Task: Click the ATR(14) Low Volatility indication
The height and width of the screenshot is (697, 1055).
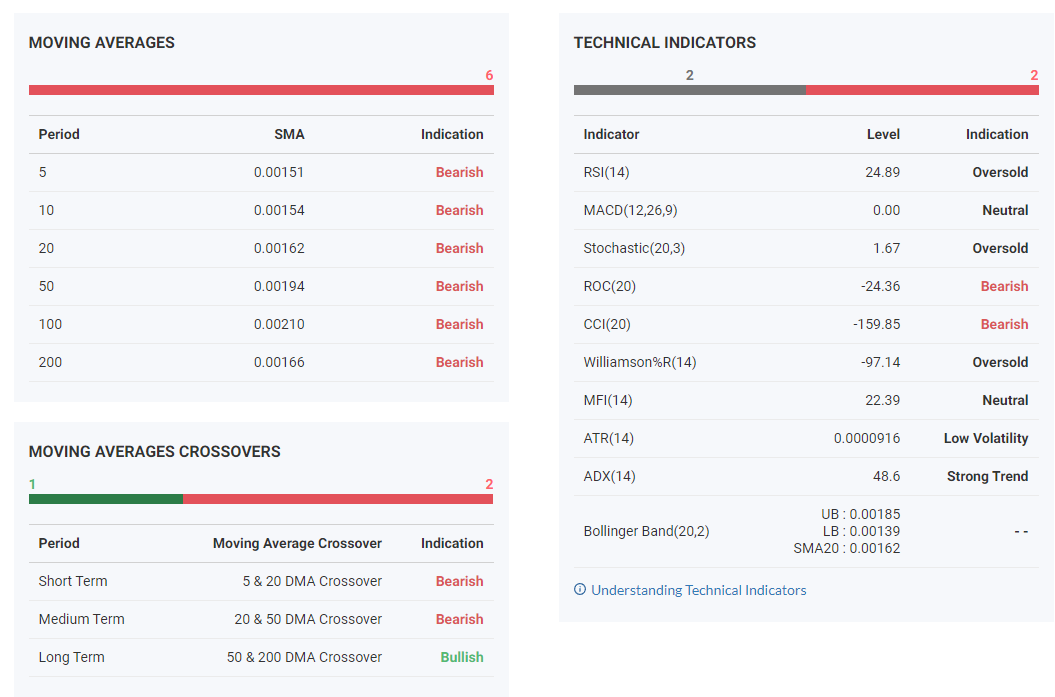Action: click(x=985, y=438)
